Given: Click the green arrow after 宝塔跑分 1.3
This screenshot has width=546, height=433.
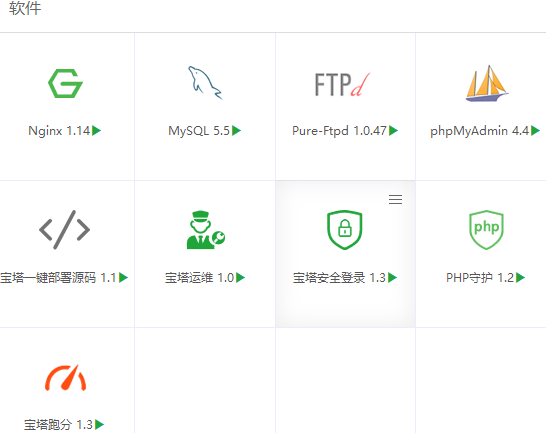Looking at the screenshot, I should pos(100,424).
